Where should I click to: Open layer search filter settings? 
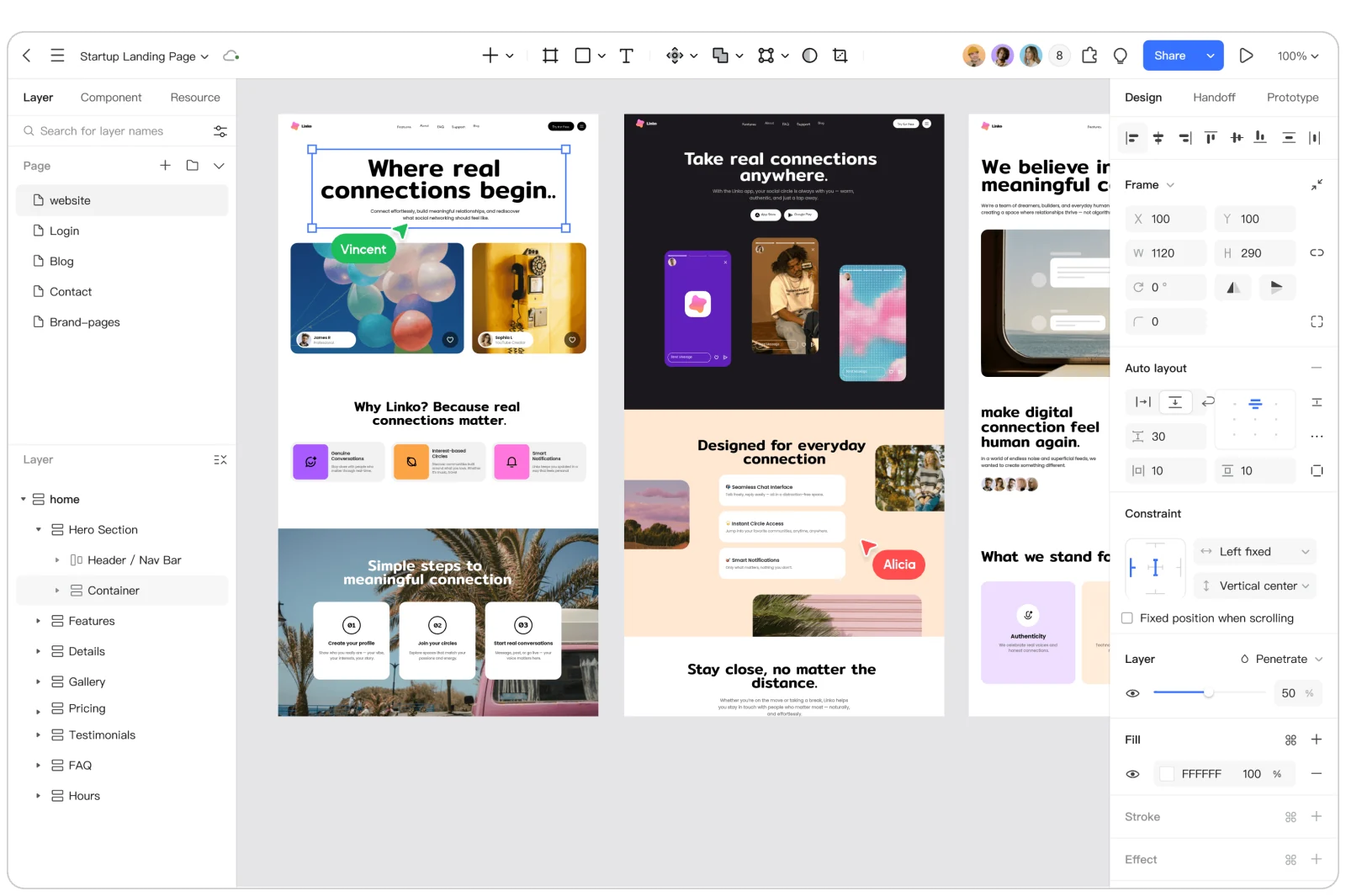[220, 131]
